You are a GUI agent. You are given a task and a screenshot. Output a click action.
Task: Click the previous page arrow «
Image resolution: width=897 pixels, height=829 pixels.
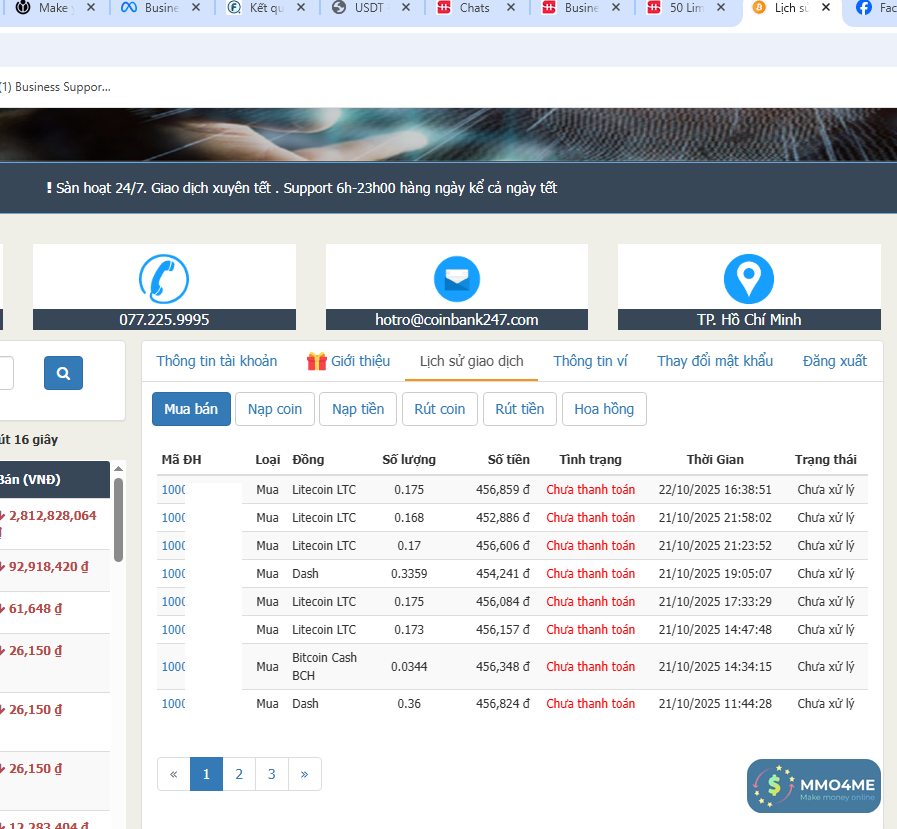point(174,774)
